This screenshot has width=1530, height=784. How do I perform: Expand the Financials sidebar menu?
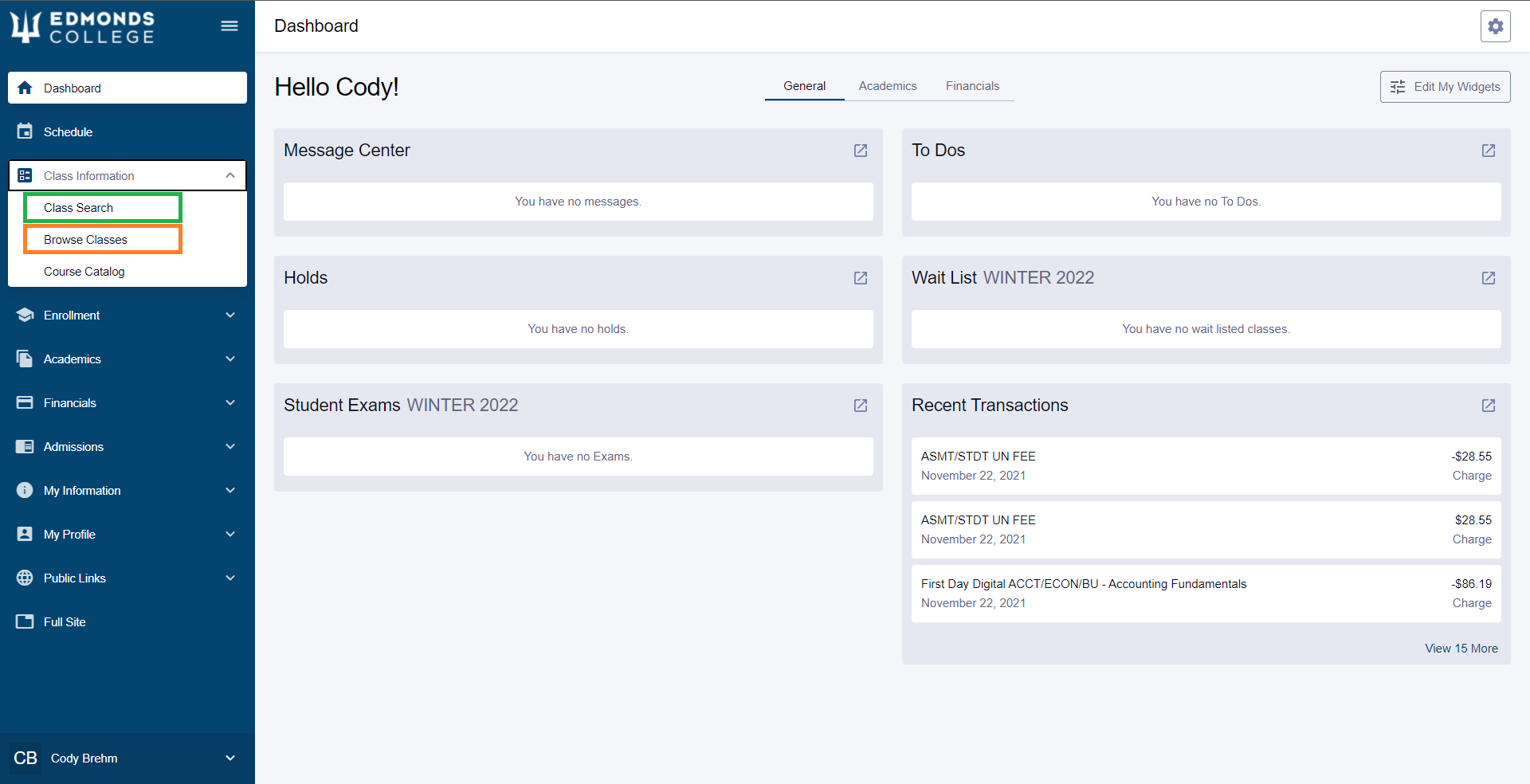(x=127, y=403)
